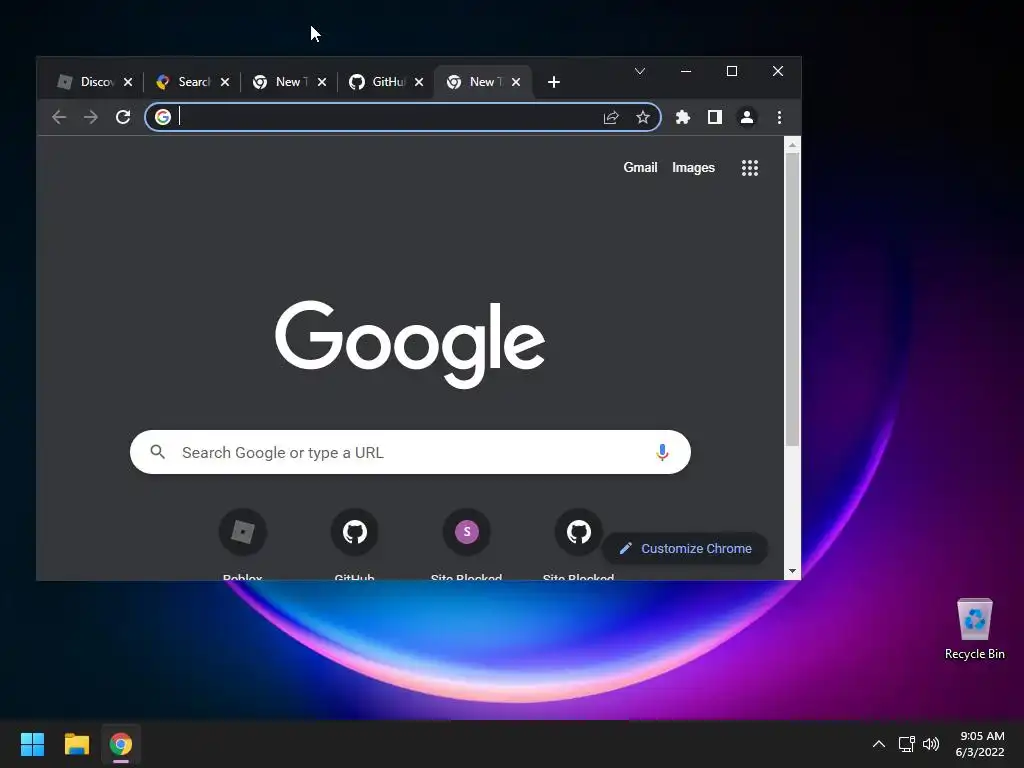Image resolution: width=1024 pixels, height=768 pixels.
Task: Open Chrome's three-dot menu
Action: point(779,118)
